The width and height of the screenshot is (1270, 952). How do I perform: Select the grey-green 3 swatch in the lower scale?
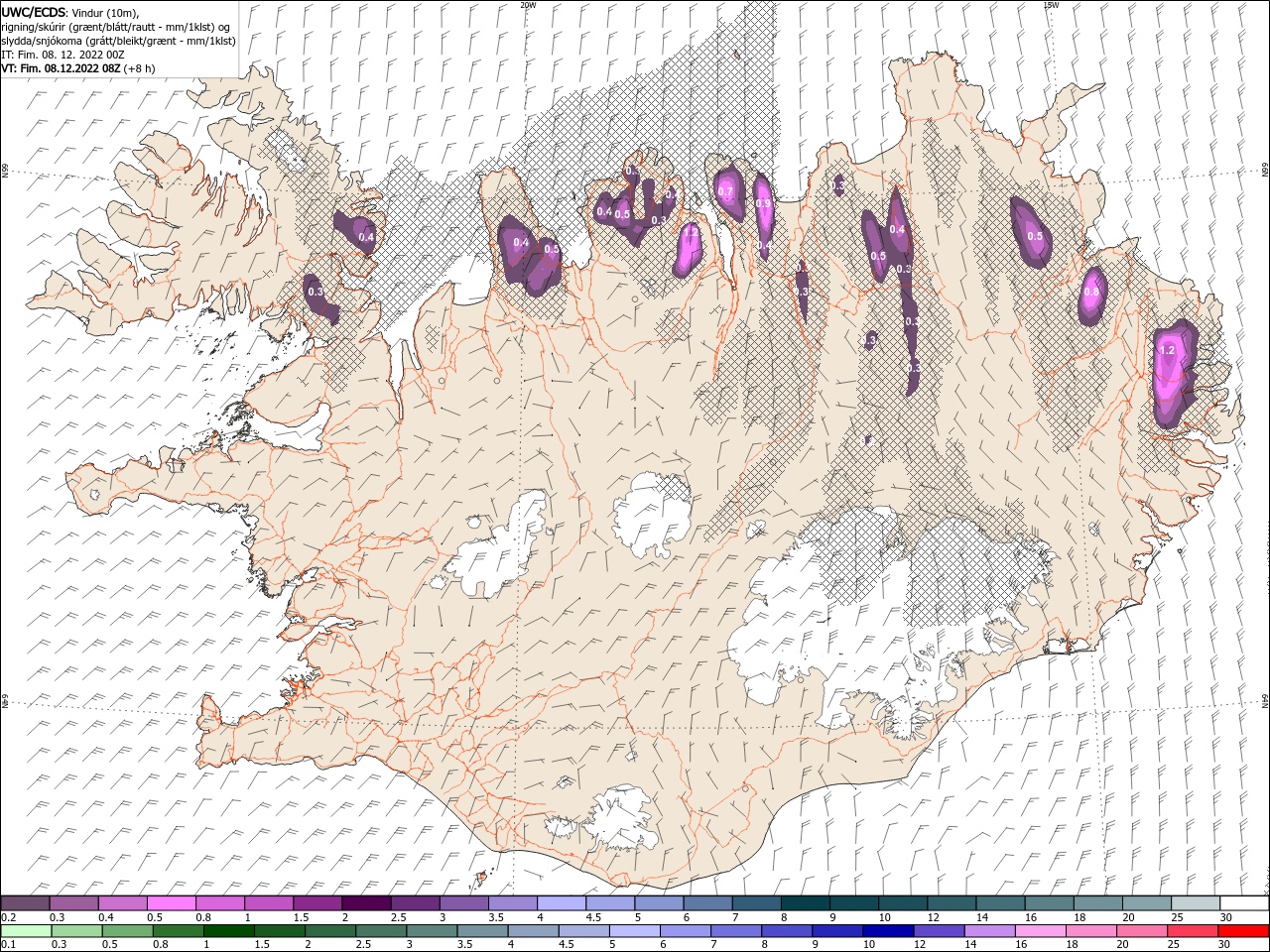pos(432,931)
